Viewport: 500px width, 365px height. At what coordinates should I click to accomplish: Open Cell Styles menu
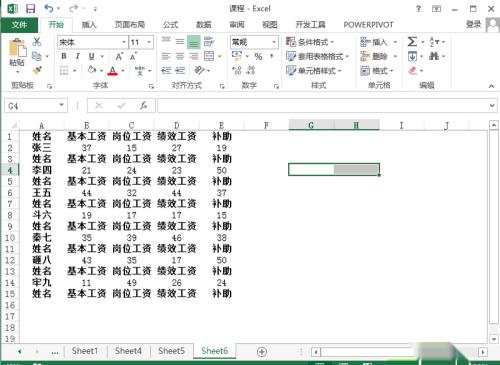[314, 71]
